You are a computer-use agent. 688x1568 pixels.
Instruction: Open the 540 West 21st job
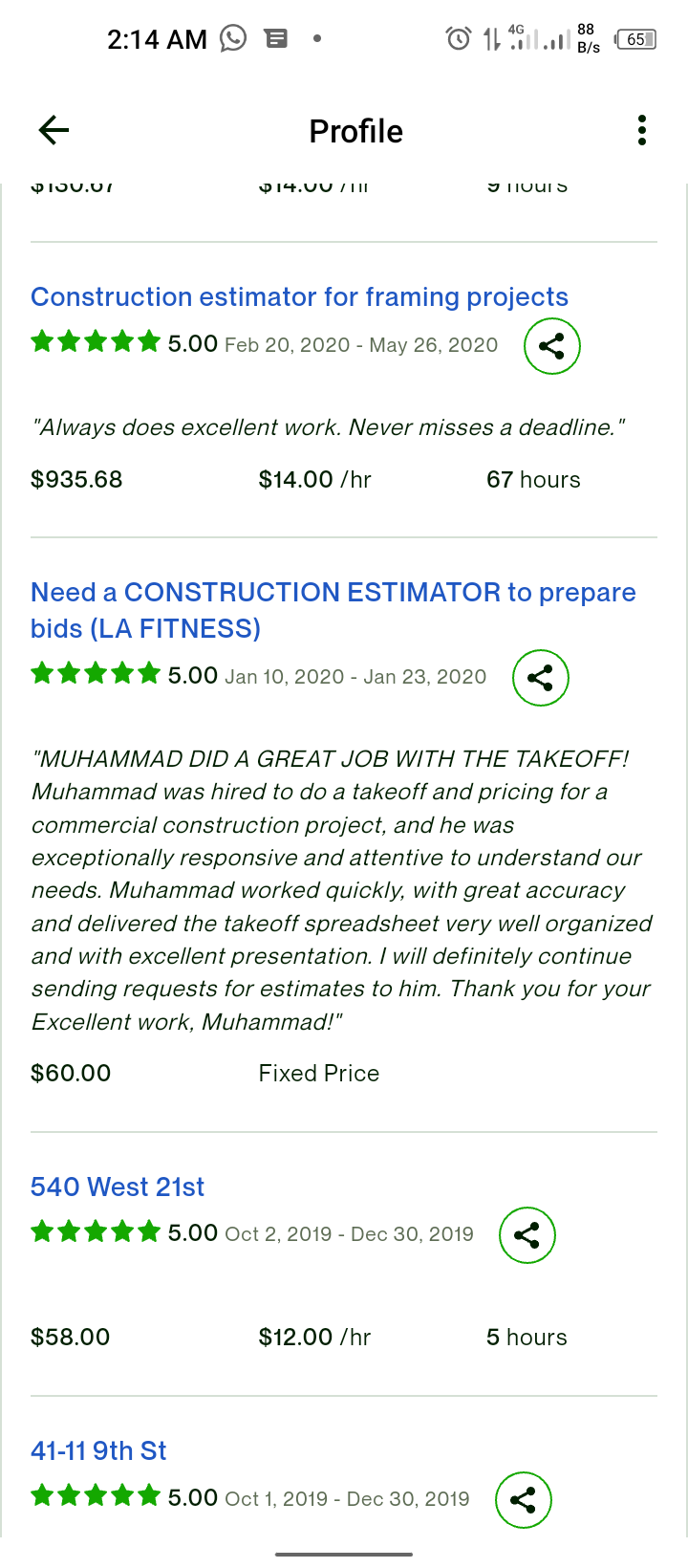tap(118, 1187)
